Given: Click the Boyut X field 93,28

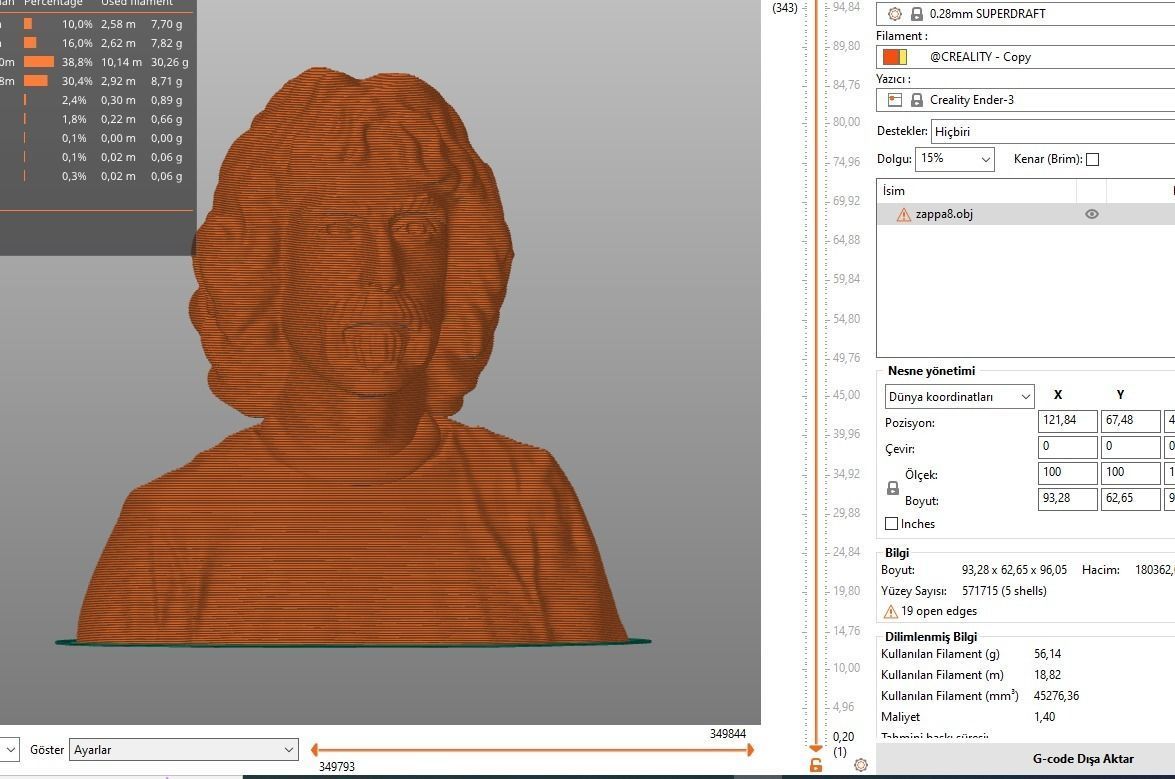Looking at the screenshot, I should click(1067, 499).
